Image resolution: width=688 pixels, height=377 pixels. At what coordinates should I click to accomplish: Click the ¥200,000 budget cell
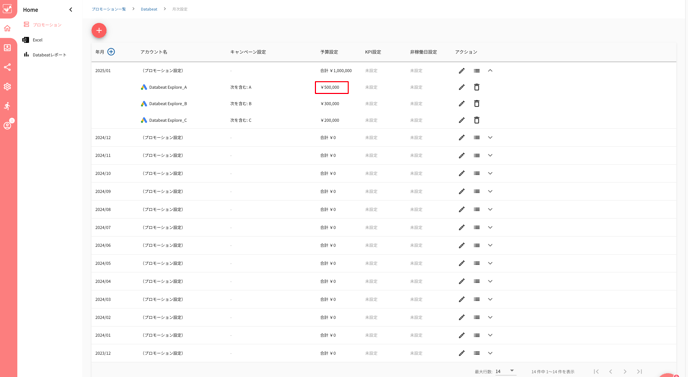tap(330, 120)
